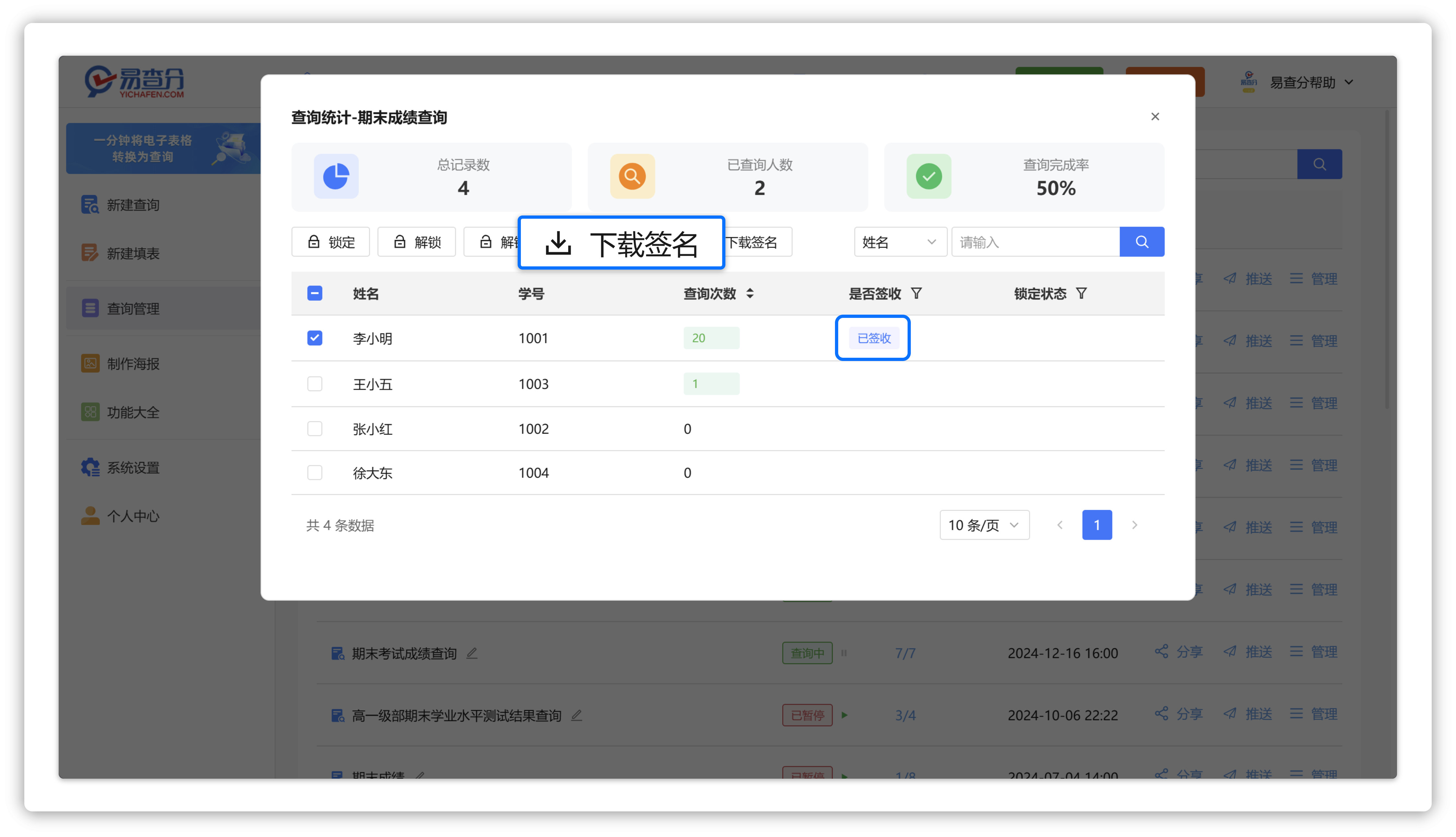
Task: Sort by 查询次数 column arrows
Action: pos(750,294)
